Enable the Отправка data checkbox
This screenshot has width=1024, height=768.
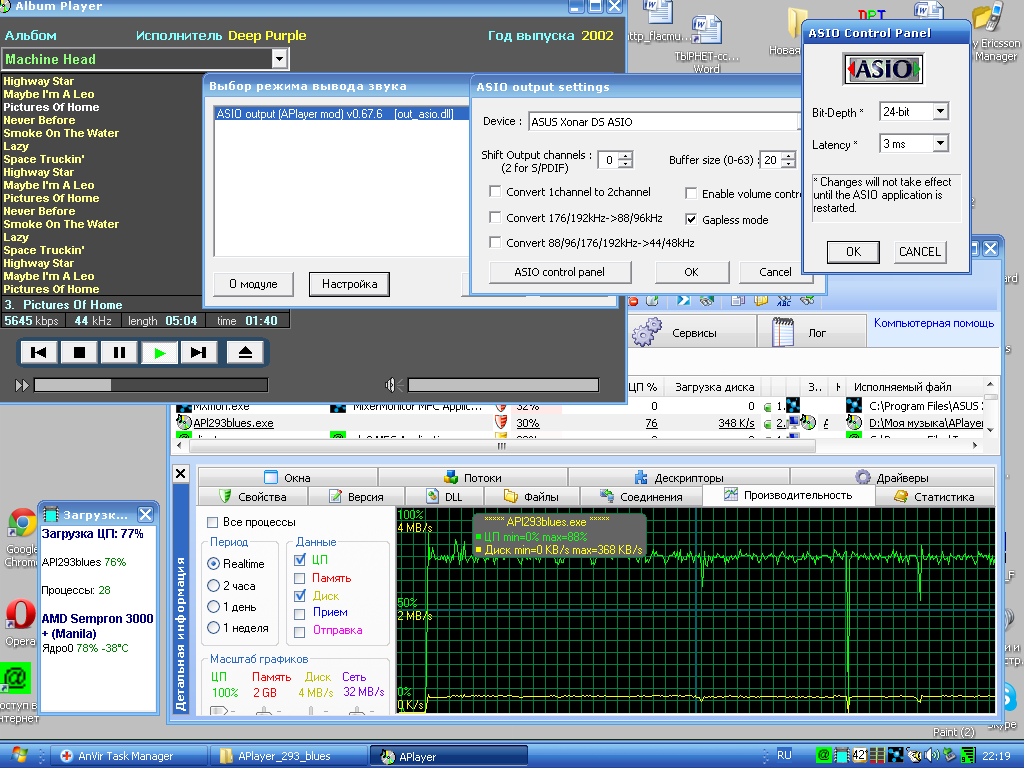(300, 632)
